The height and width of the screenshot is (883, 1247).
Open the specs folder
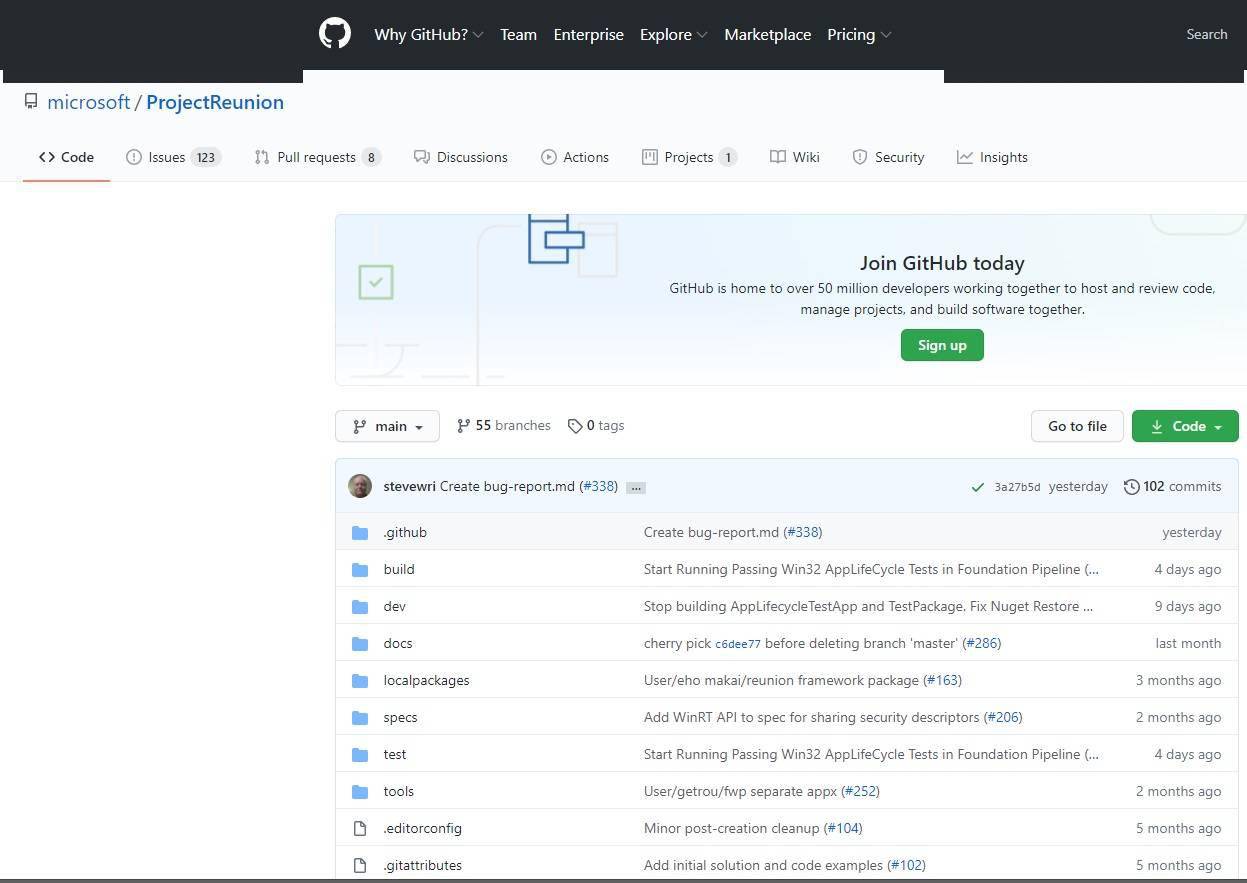(401, 717)
